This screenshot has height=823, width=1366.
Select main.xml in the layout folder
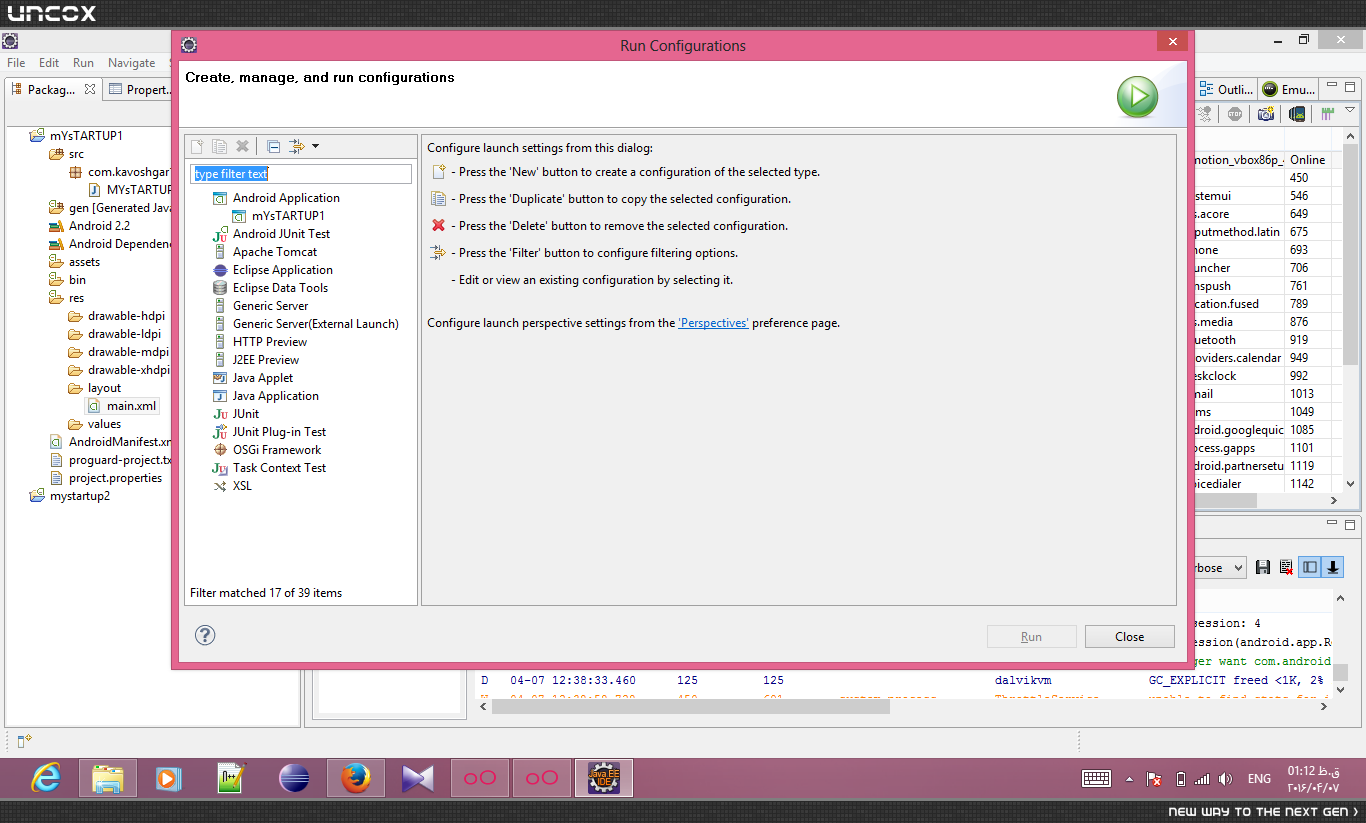pyautogui.click(x=123, y=406)
